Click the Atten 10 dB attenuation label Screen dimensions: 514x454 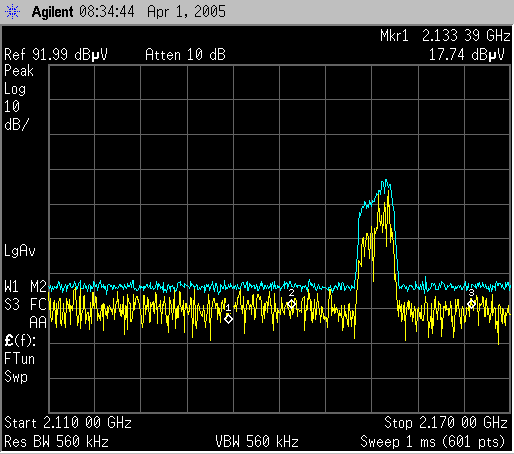tap(185, 54)
